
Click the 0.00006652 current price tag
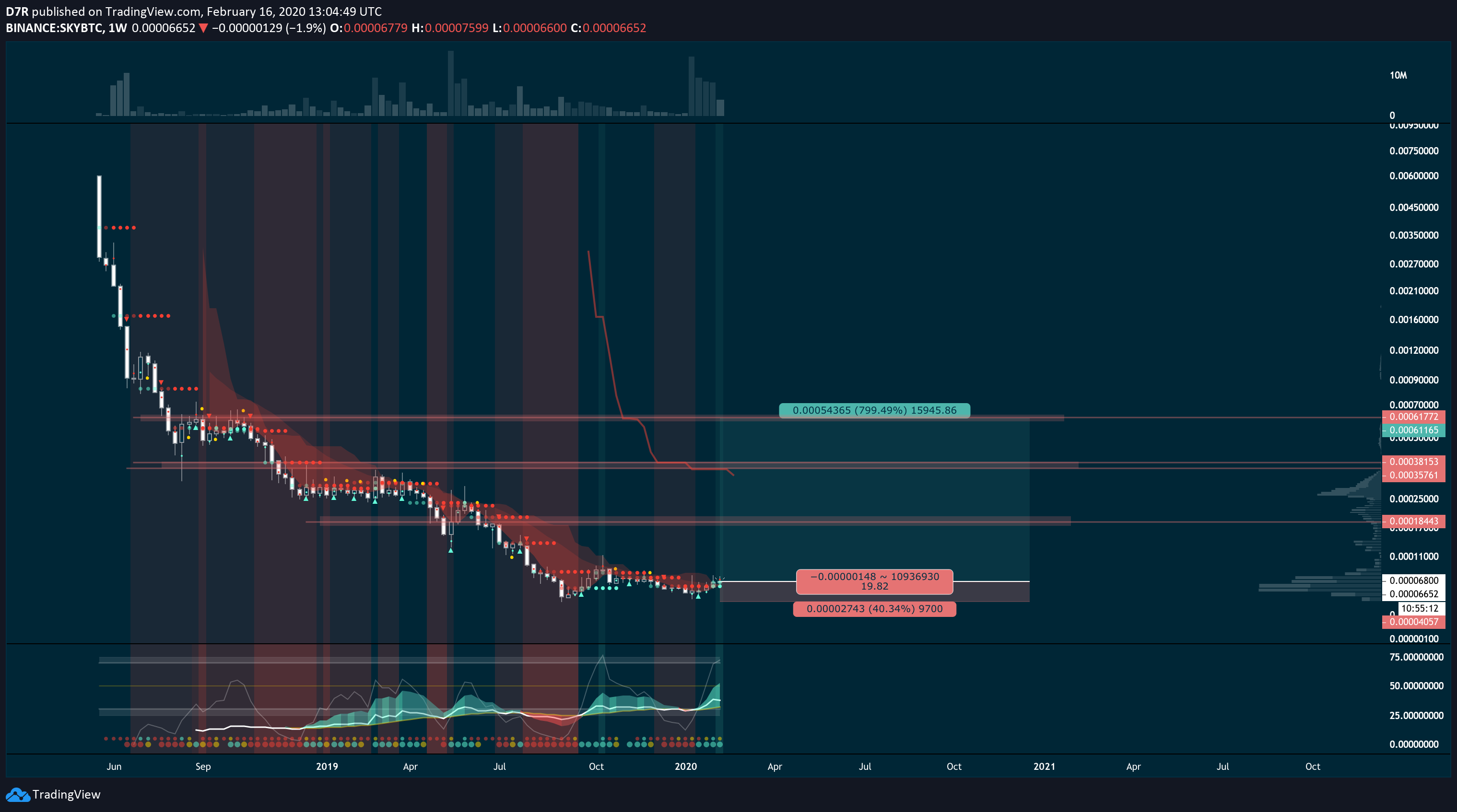click(x=1413, y=594)
